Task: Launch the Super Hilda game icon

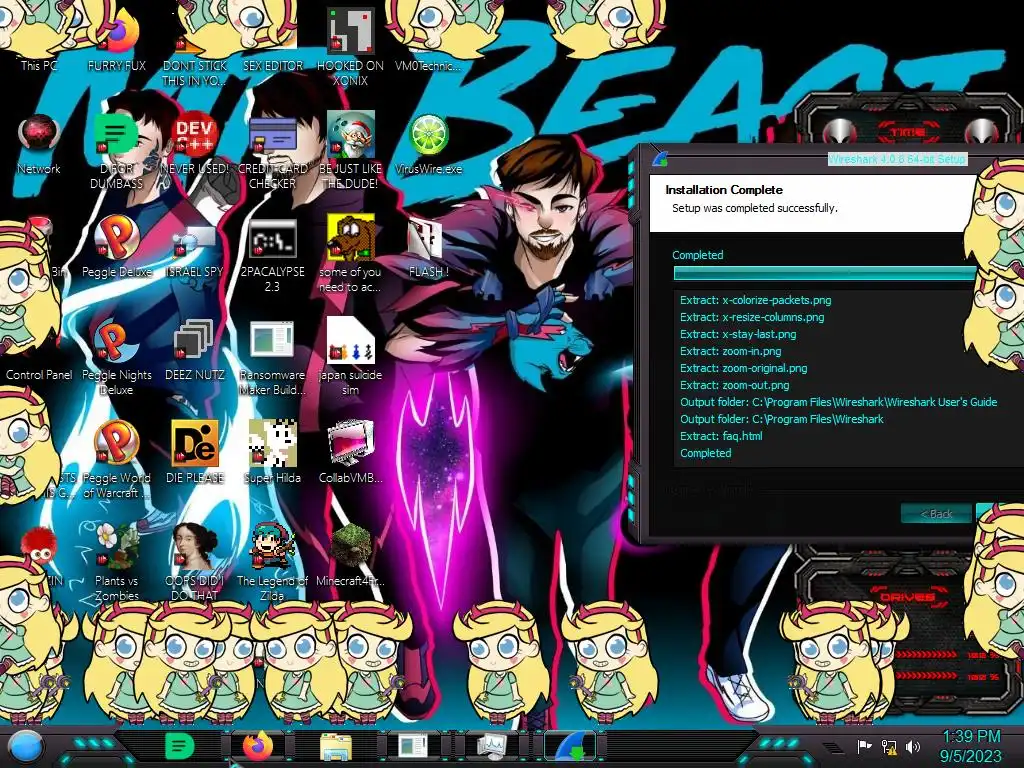Action: (272, 453)
